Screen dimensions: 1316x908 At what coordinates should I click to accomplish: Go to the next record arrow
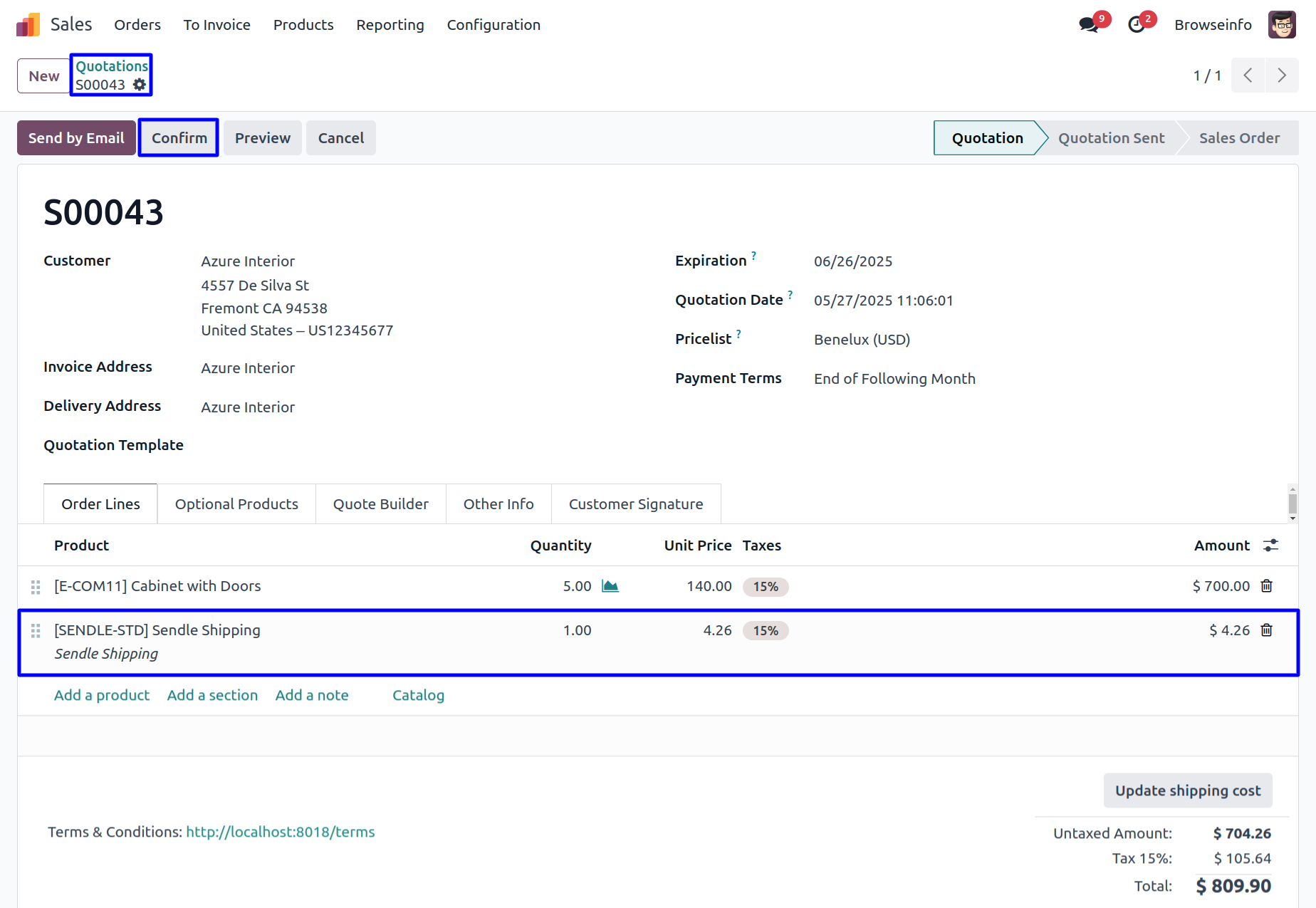(x=1282, y=75)
